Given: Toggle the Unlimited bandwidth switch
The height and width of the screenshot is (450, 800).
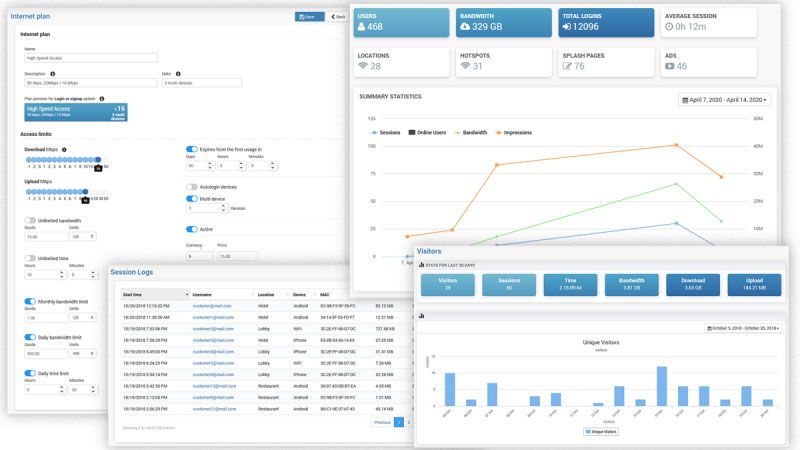Looking at the screenshot, I should [x=30, y=221].
